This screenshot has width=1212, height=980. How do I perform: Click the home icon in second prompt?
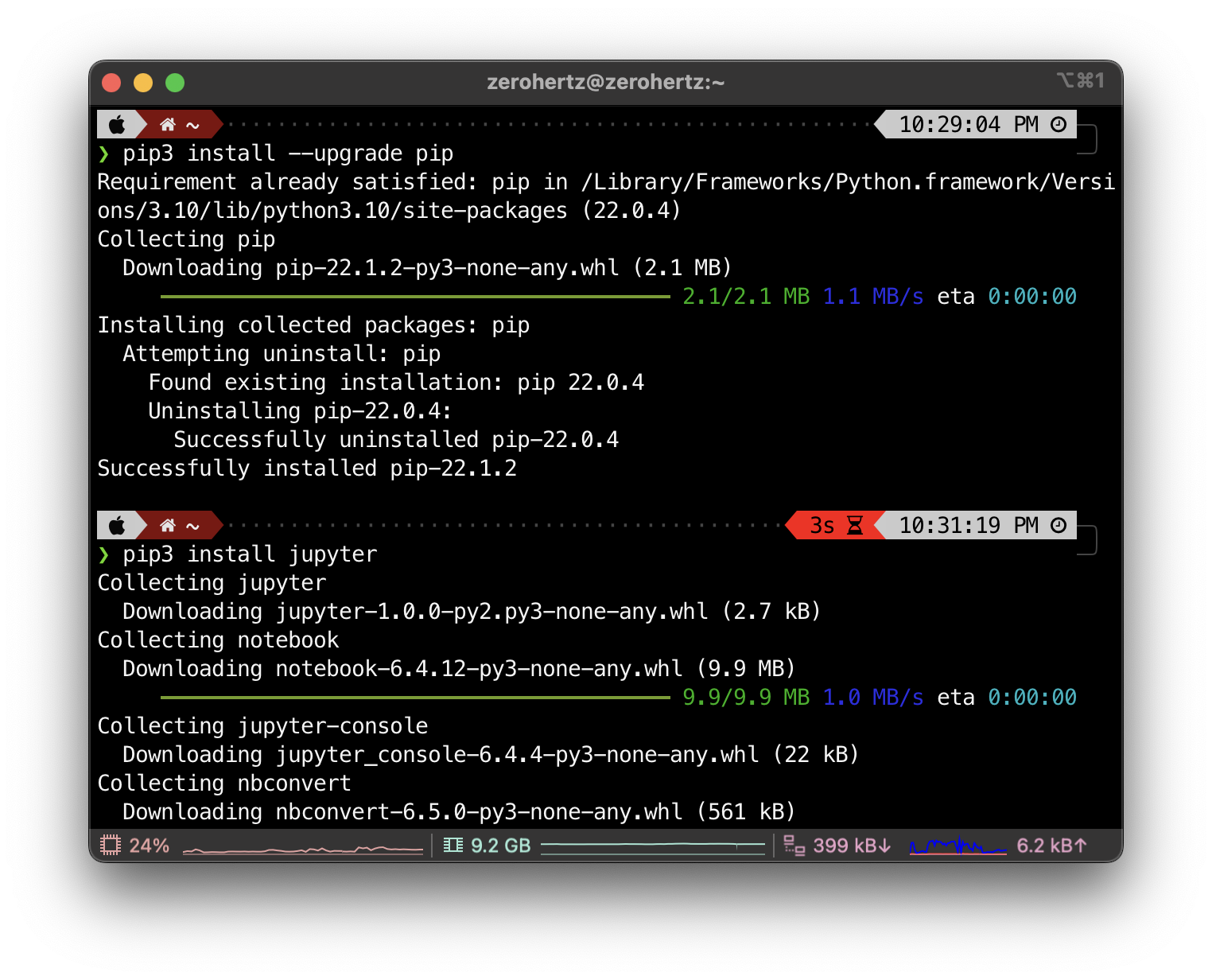pos(168,525)
